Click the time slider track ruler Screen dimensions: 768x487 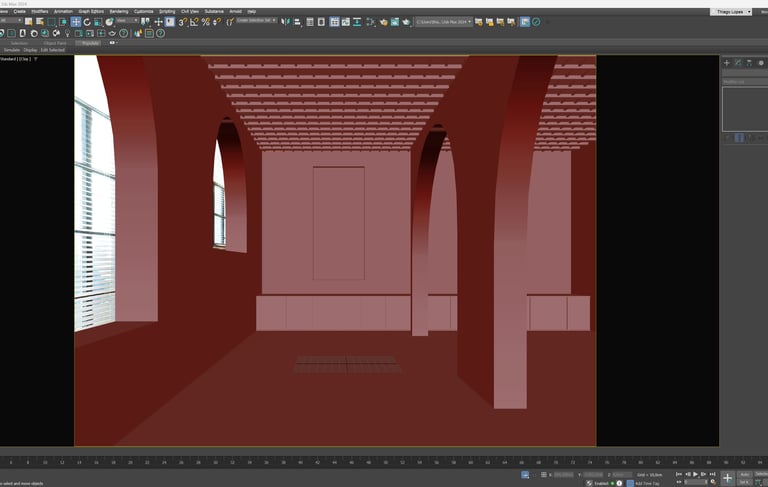tap(360, 462)
